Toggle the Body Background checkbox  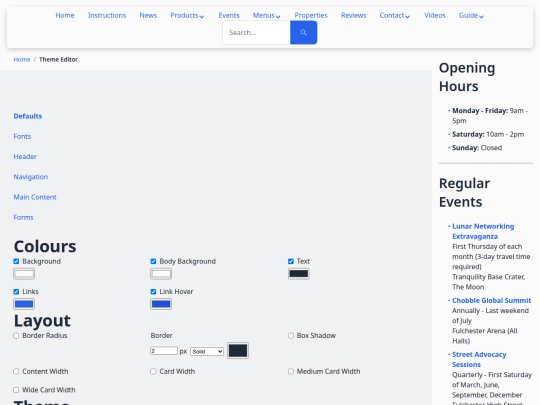click(153, 261)
